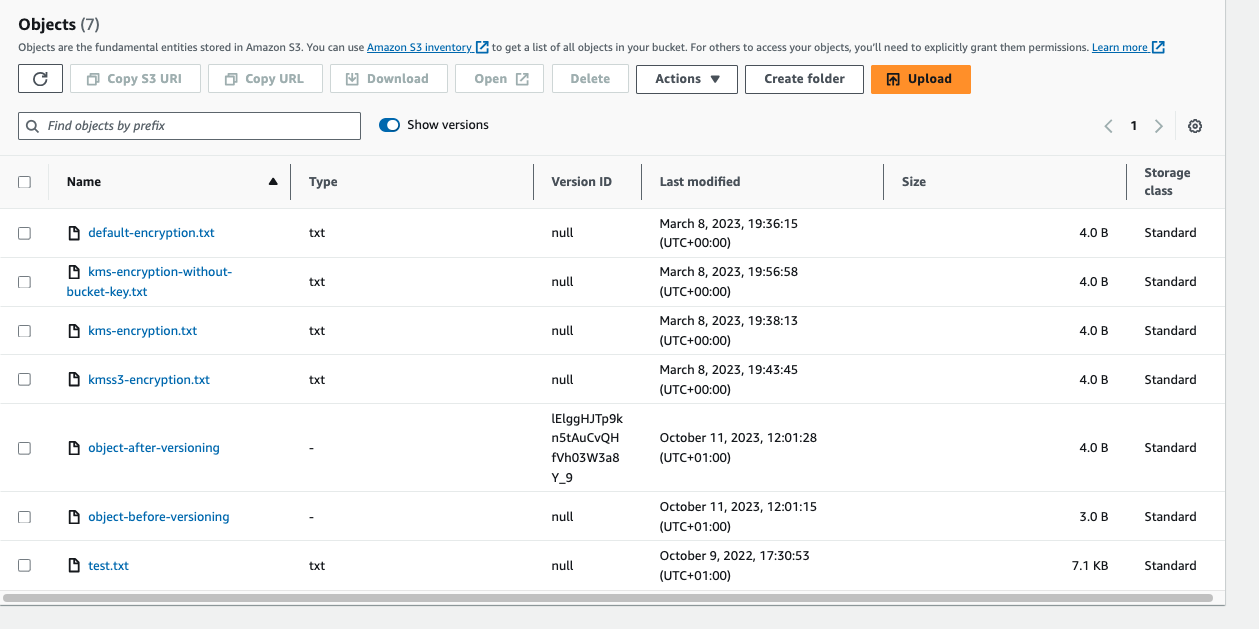Click the horizontal scrollbar under the table
Screen dimensions: 1259x629
[608, 598]
